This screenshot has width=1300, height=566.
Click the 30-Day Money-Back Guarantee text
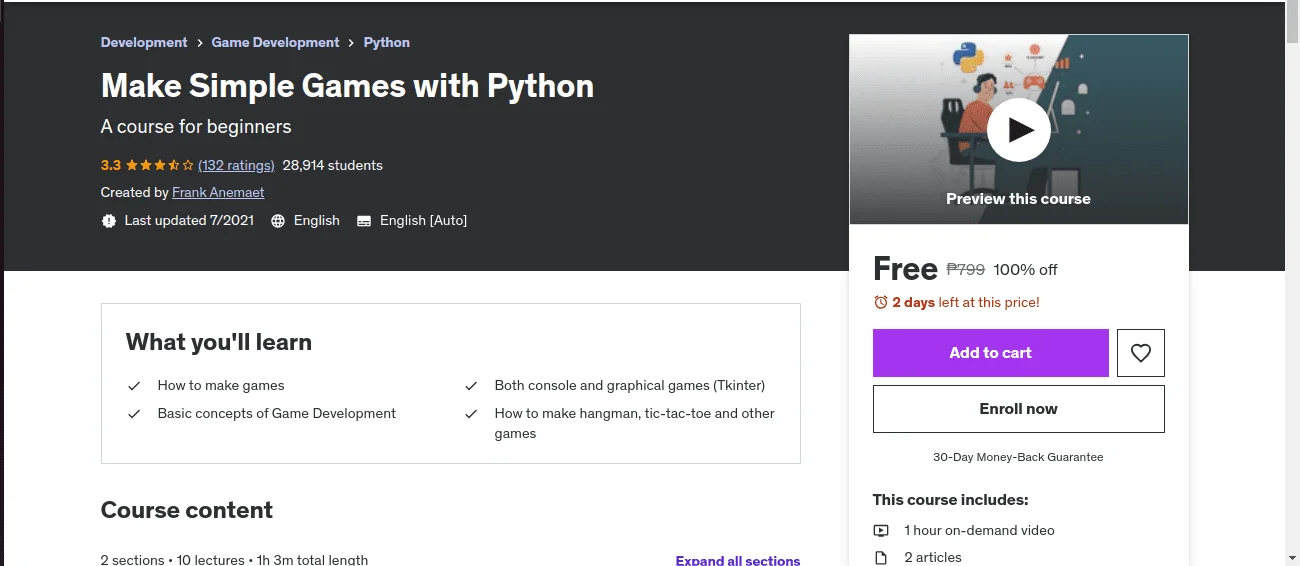pyautogui.click(x=1018, y=457)
